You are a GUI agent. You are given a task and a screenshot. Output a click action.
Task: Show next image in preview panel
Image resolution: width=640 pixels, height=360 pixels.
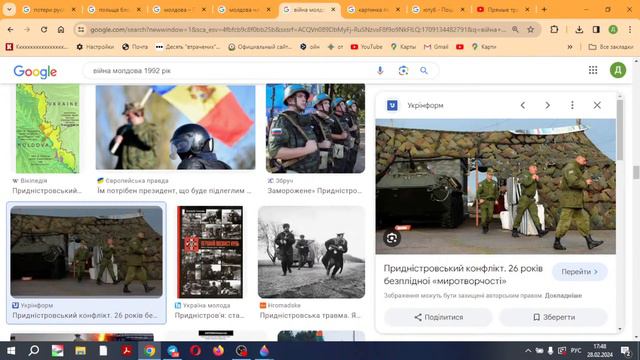pos(547,105)
